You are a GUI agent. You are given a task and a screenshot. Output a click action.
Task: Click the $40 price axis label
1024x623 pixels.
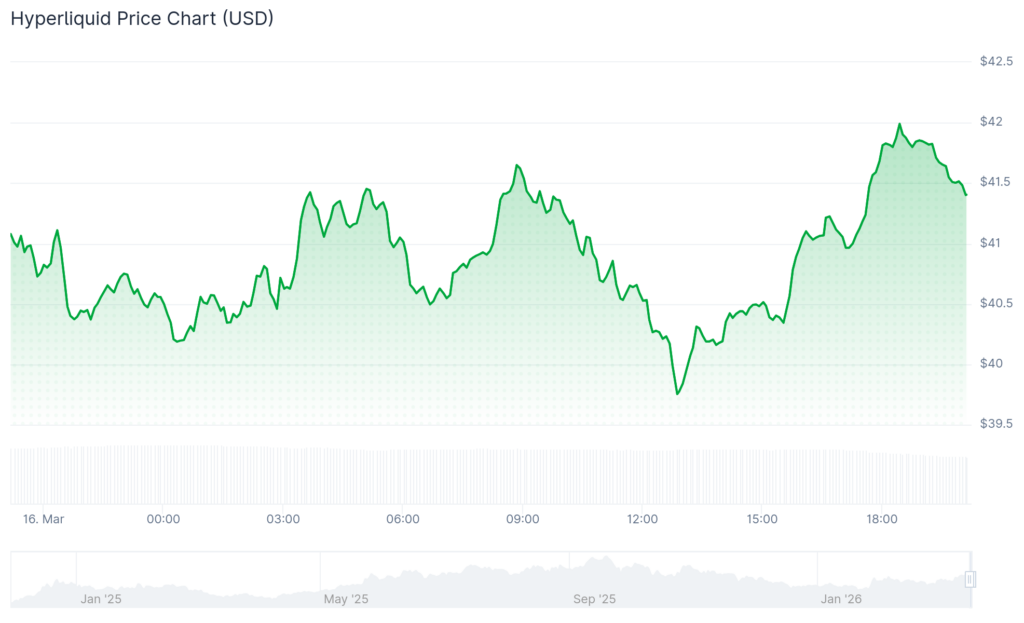coord(991,364)
